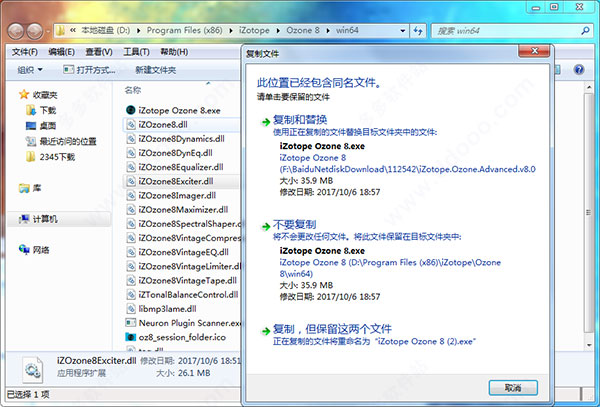Image resolution: width=600 pixels, height=407 pixels.
Task: Expand the arrow after iZotope breadcrumb
Action: (x=278, y=31)
